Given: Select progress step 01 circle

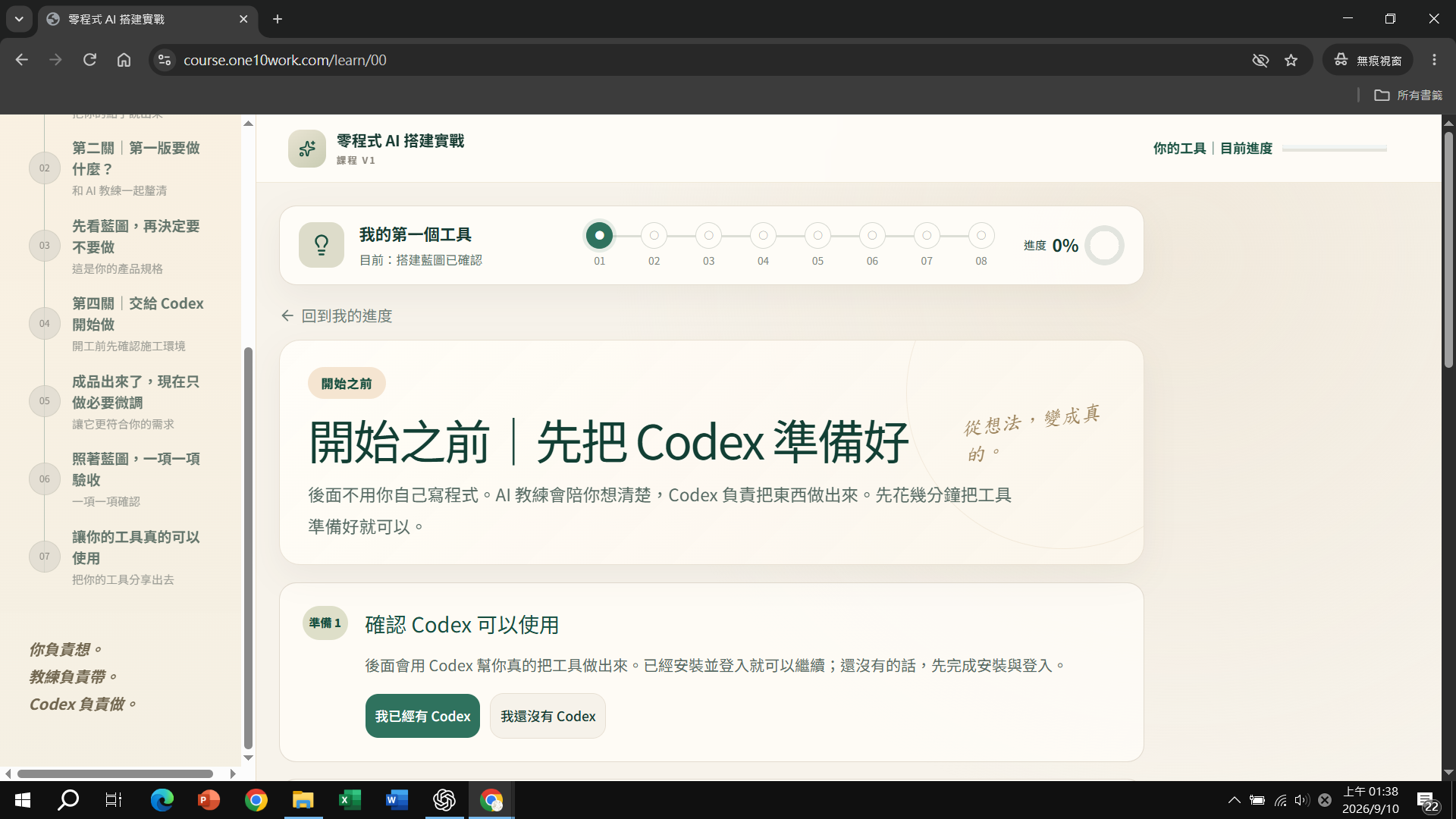Looking at the screenshot, I should pyautogui.click(x=599, y=235).
